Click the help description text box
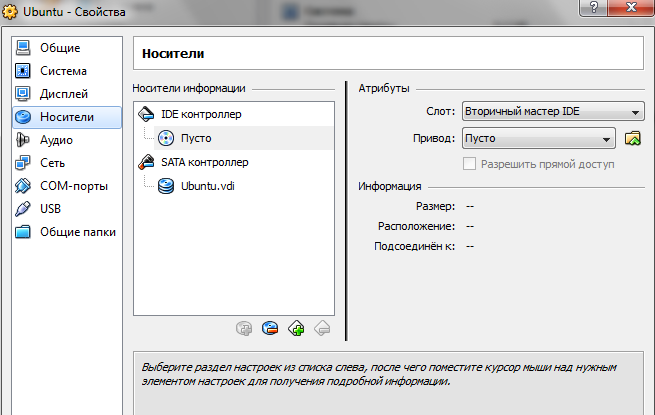Image resolution: width=655 pixels, height=415 pixels. click(388, 383)
